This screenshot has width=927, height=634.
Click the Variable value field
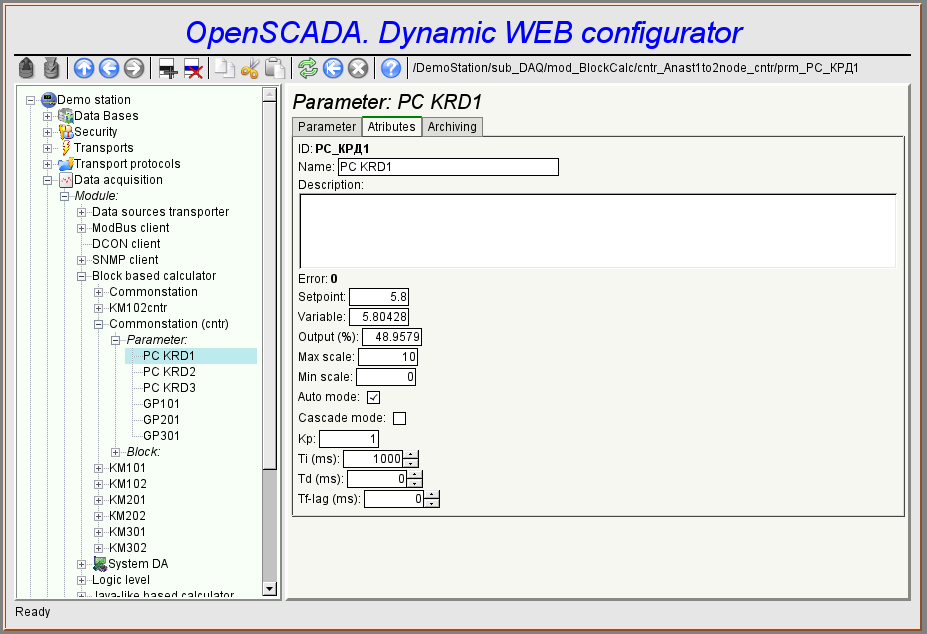coord(379,317)
